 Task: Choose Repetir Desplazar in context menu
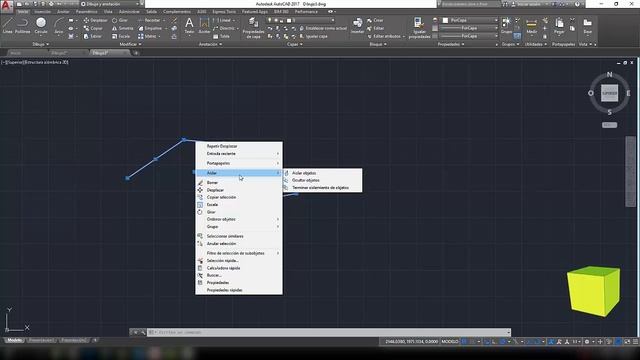coord(239,146)
